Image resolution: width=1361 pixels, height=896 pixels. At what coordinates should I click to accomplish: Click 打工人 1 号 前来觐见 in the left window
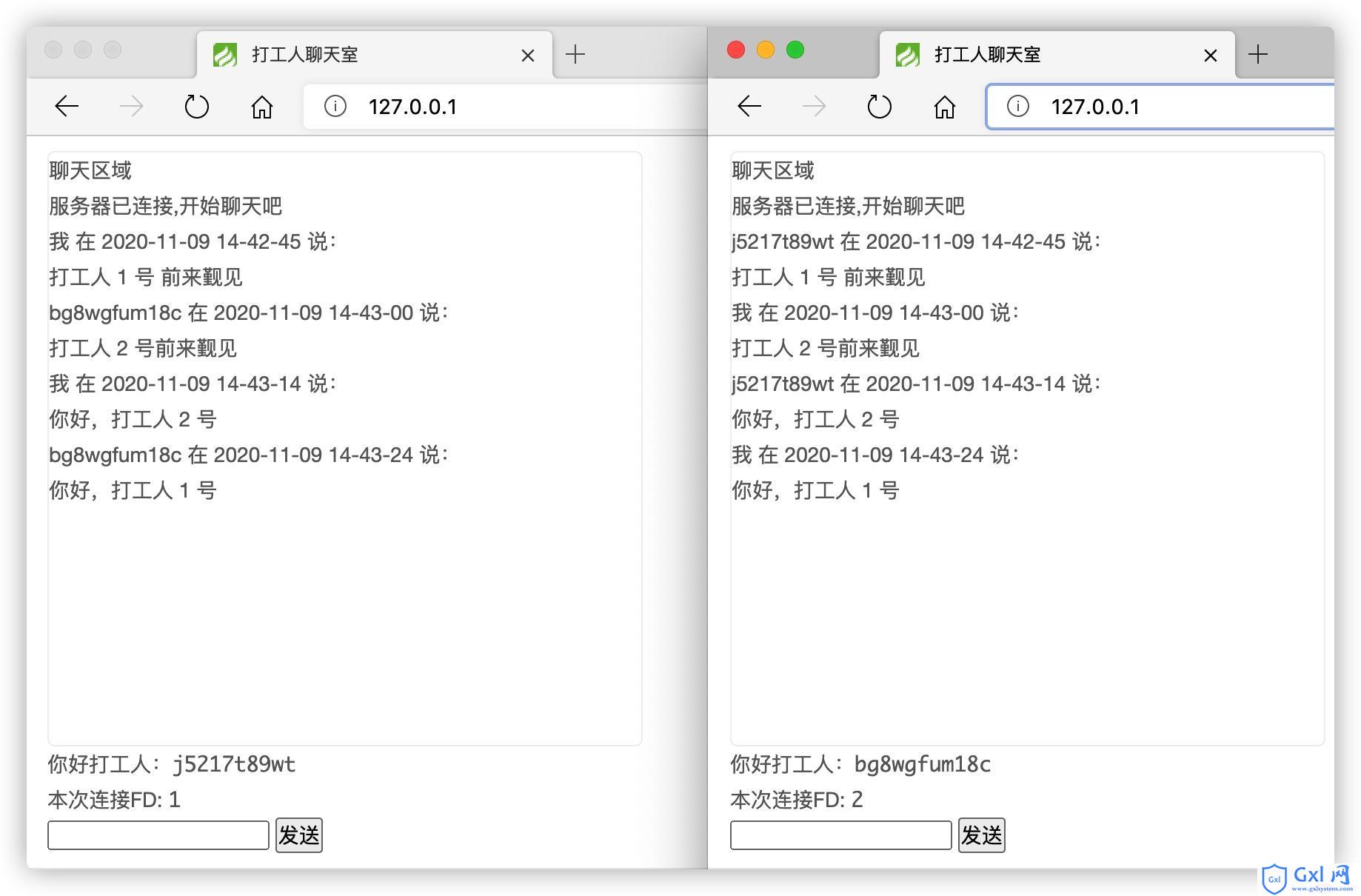tap(146, 278)
